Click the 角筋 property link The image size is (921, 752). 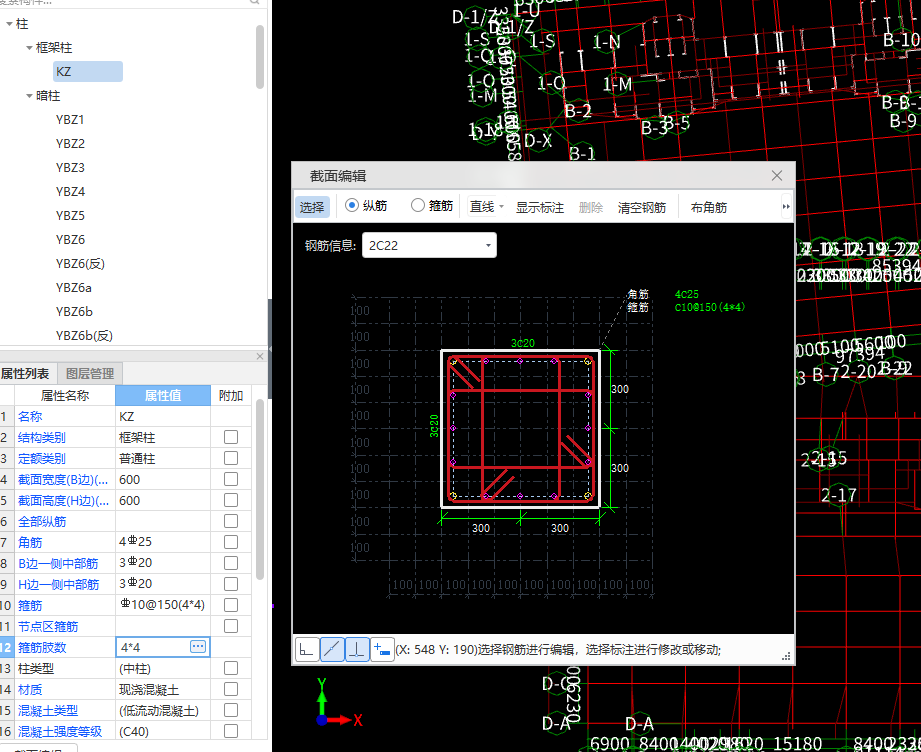[30, 543]
